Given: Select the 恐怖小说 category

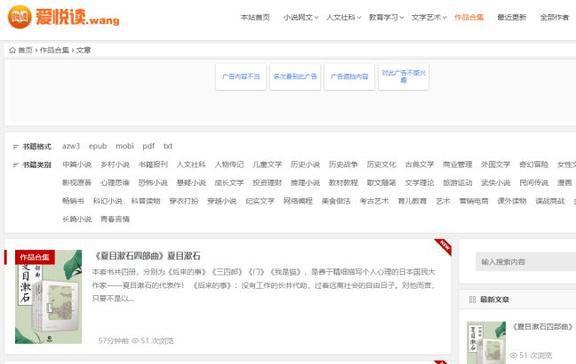Looking at the screenshot, I should coord(153,183).
